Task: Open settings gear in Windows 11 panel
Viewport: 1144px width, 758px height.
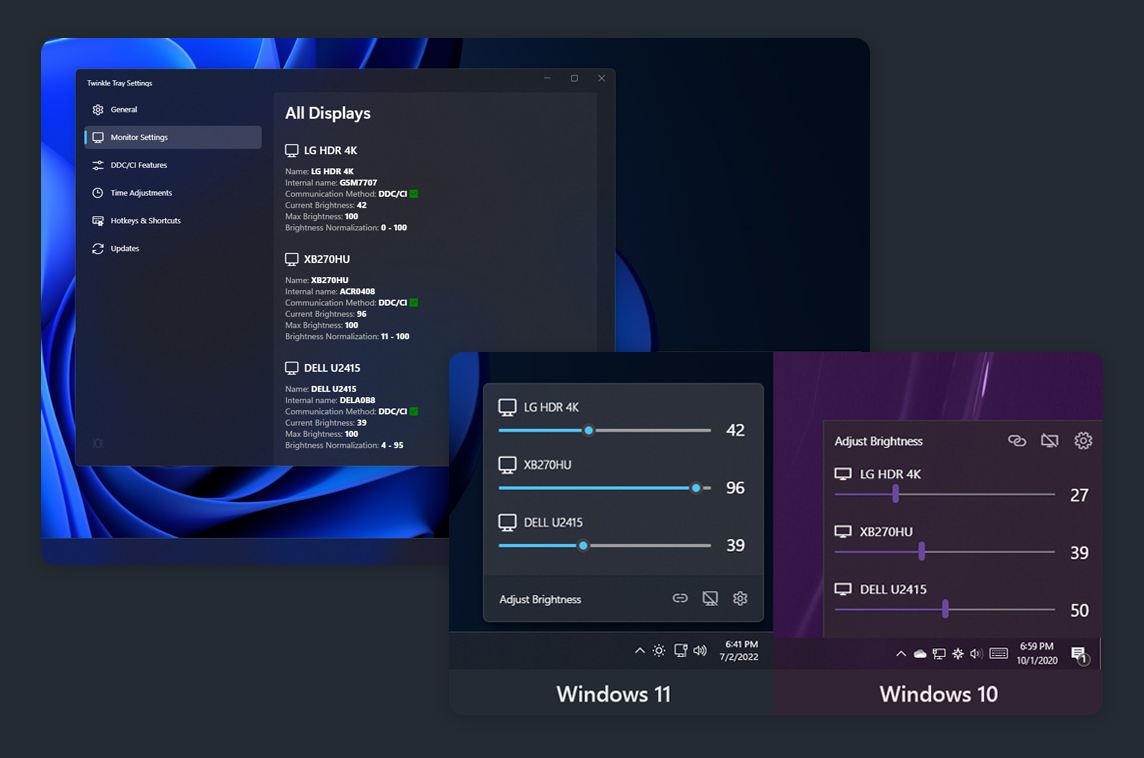Action: pos(740,598)
